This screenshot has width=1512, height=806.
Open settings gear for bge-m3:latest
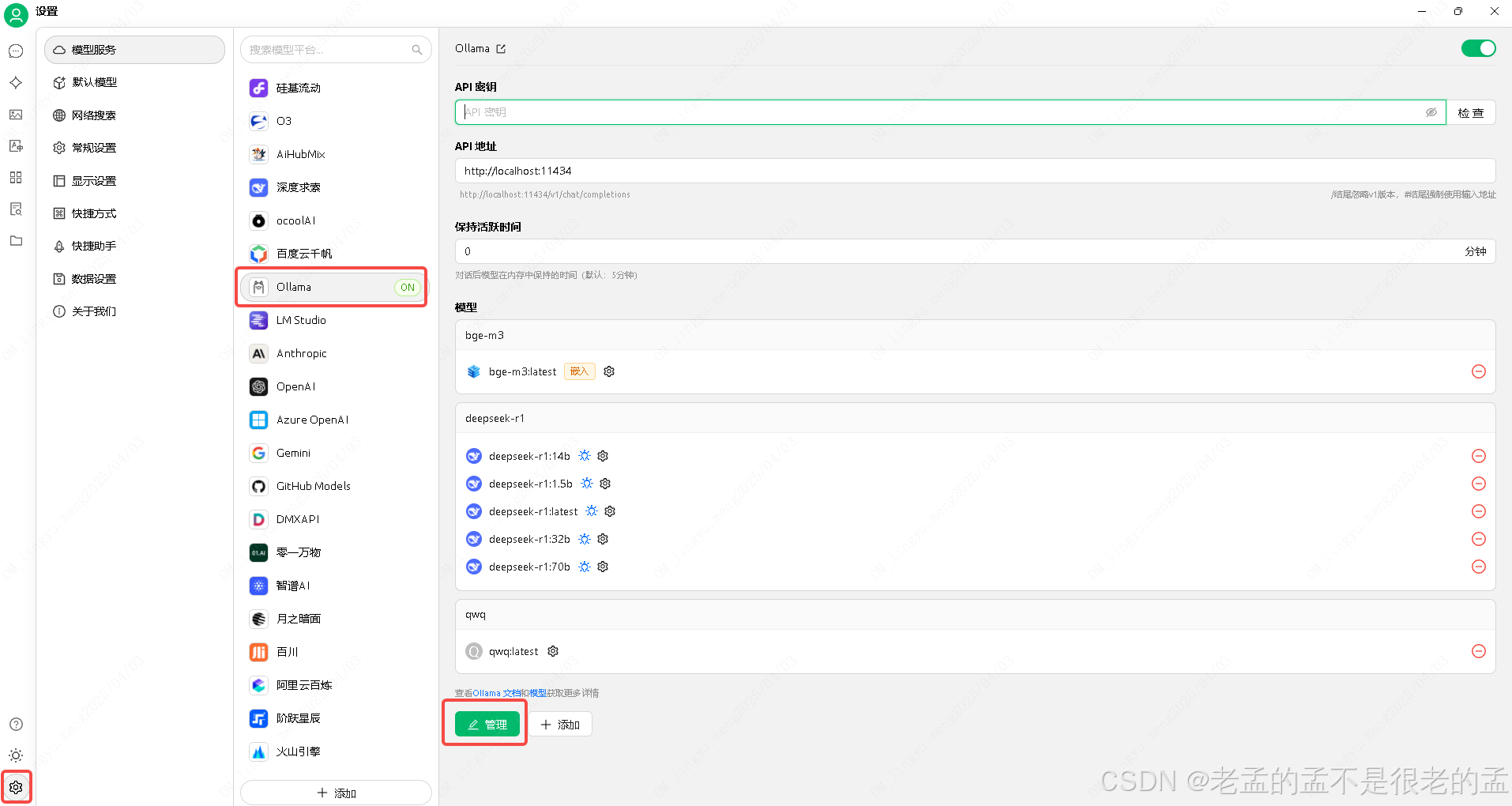coord(609,371)
